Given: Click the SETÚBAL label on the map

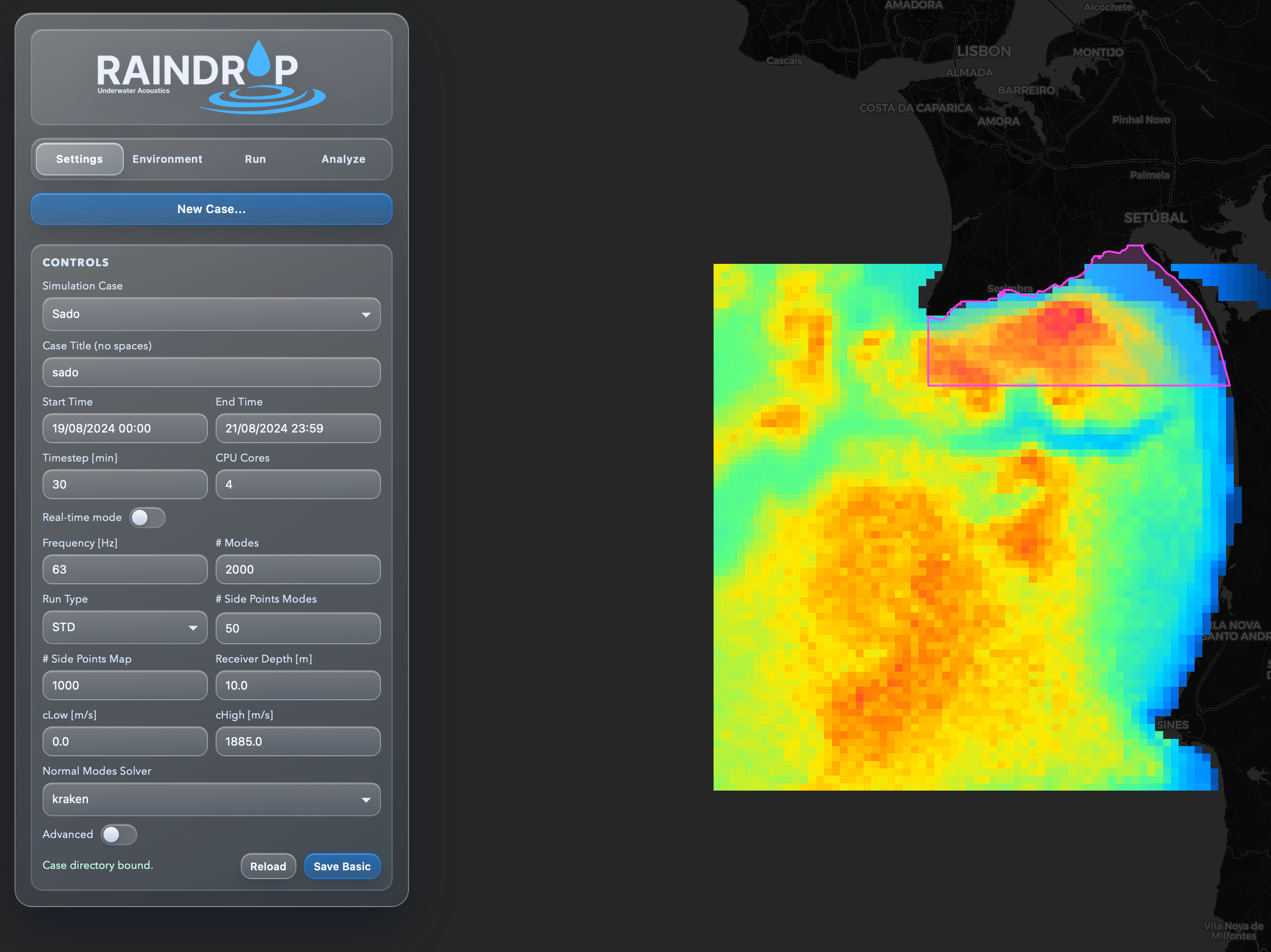Looking at the screenshot, I should (x=1155, y=217).
